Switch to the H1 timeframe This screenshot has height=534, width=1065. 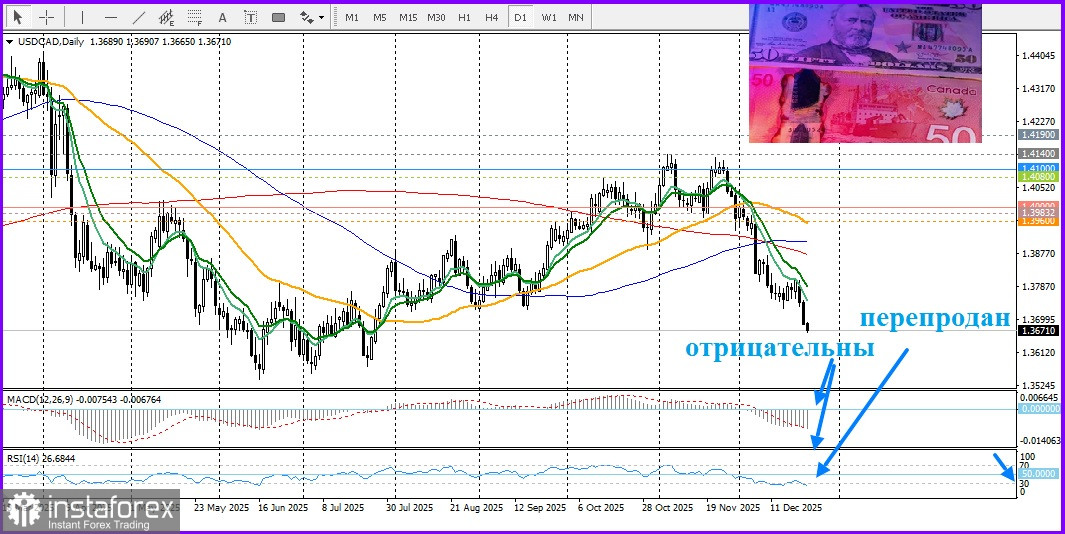[x=464, y=17]
